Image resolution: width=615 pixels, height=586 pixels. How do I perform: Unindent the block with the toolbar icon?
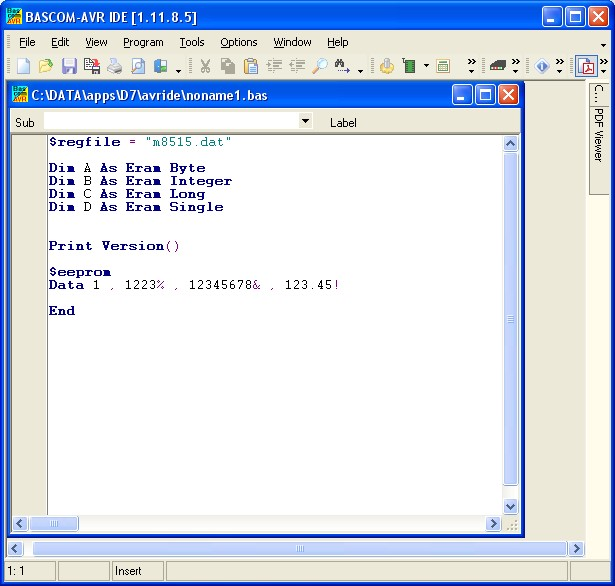point(297,66)
